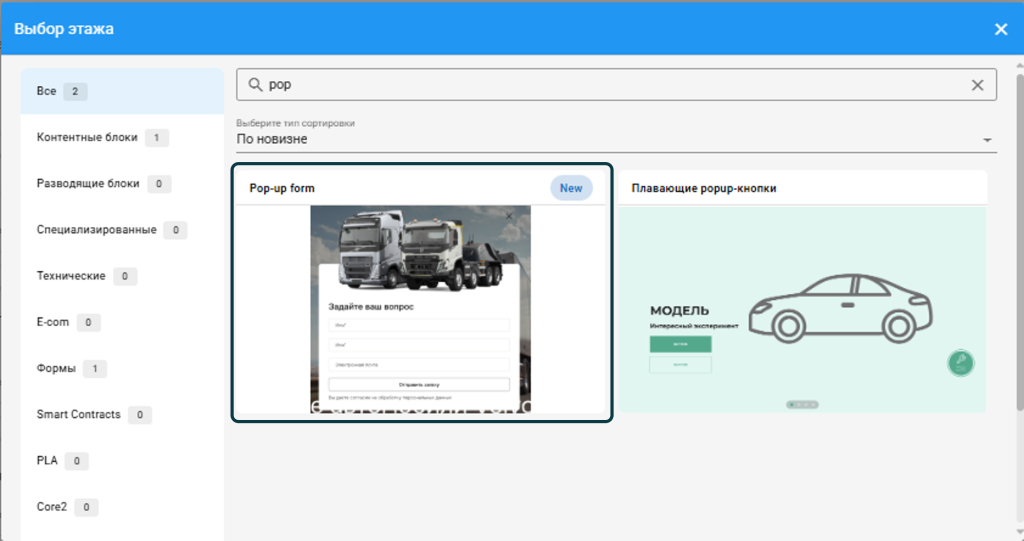This screenshot has width=1024, height=541.
Task: Click the Pop-up form card title
Action: [282, 188]
